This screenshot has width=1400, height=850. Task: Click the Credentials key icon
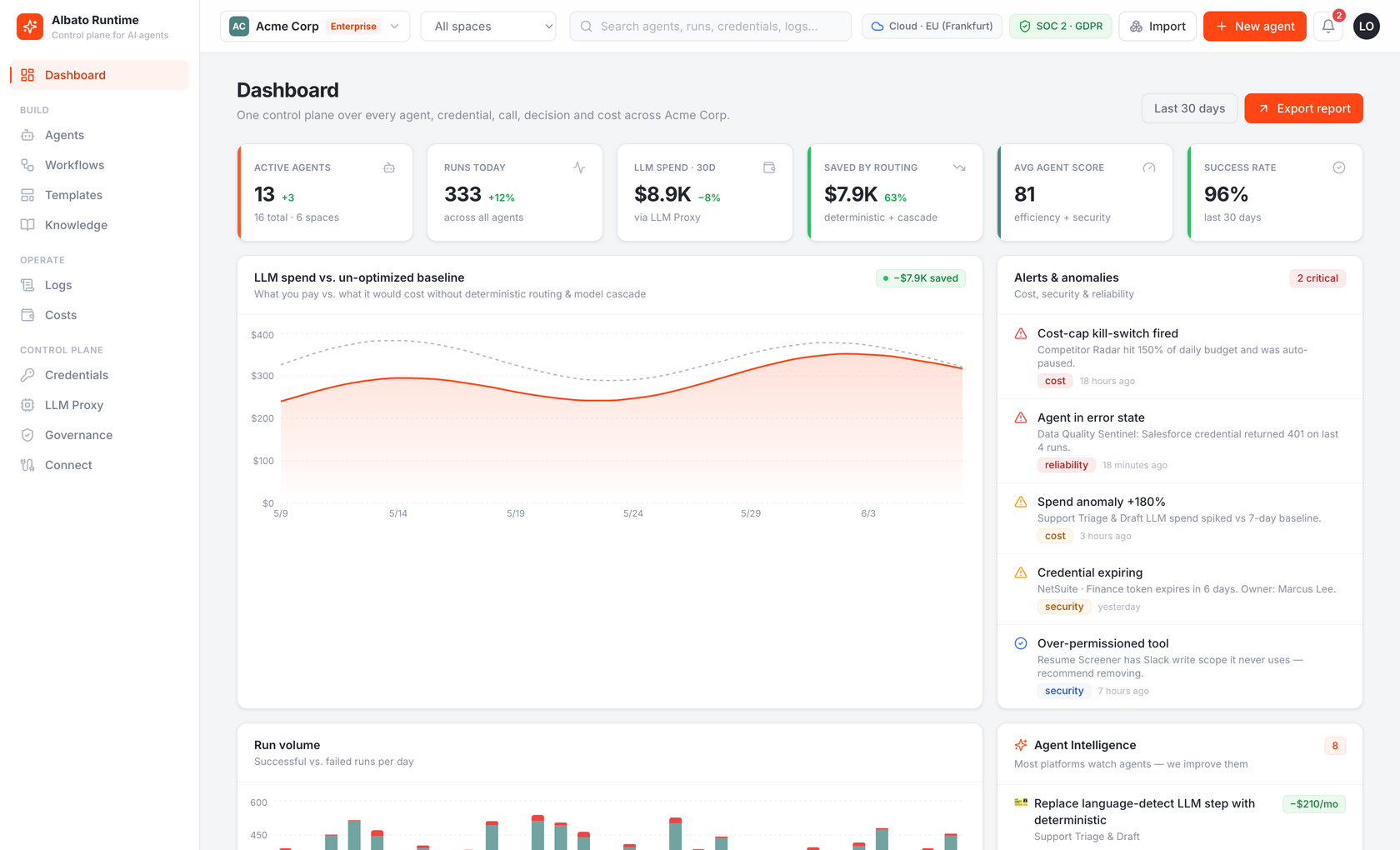tap(27, 375)
